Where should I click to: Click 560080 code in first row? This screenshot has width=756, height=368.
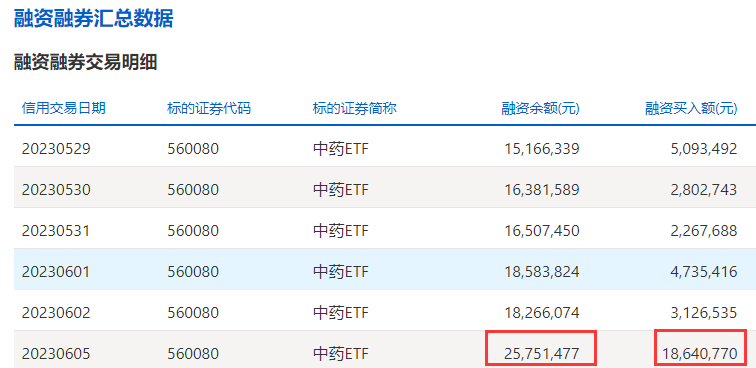pyautogui.click(x=193, y=149)
